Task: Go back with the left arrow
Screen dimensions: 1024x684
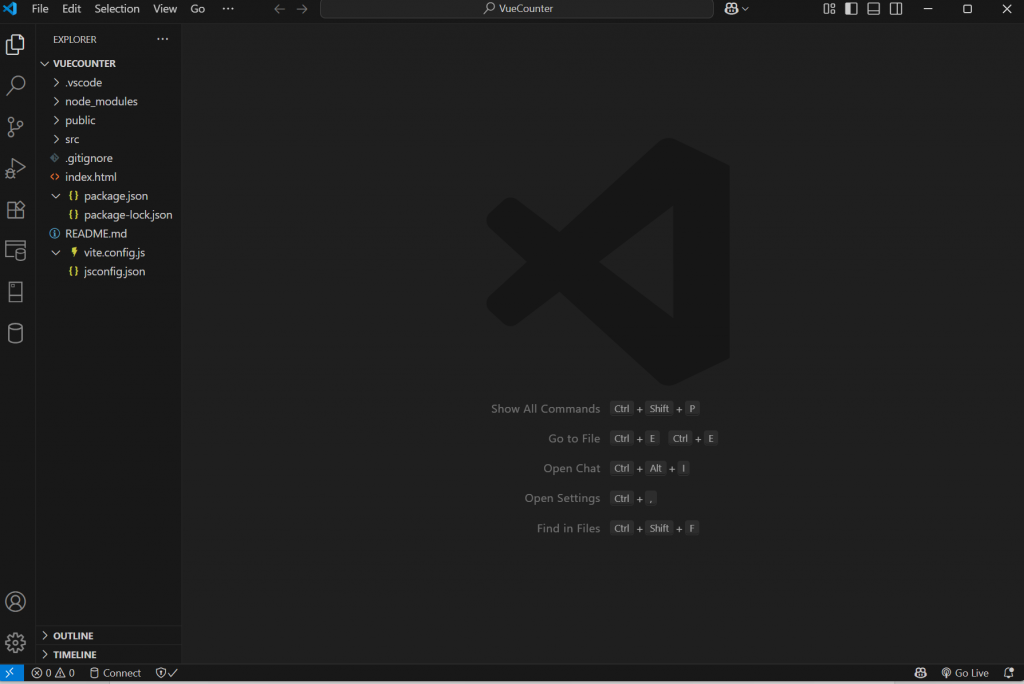Action: (x=280, y=8)
